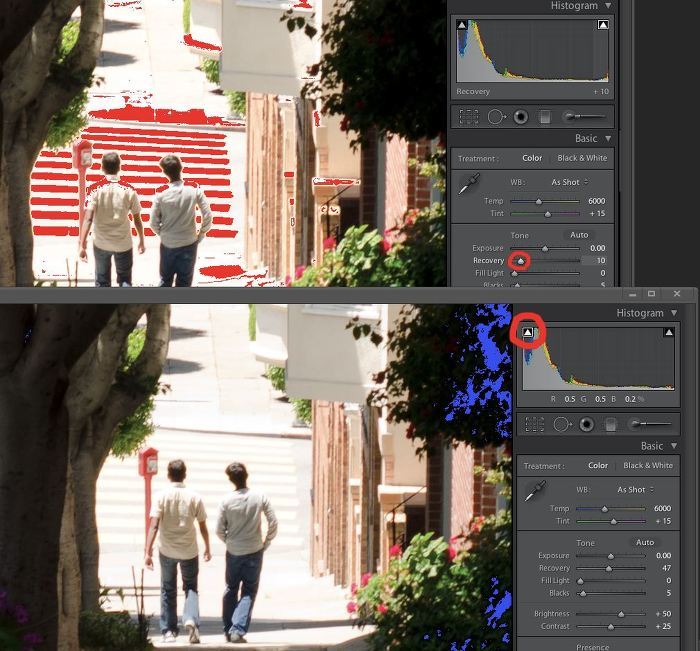This screenshot has height=651, width=700.
Task: Select the Adjustment Brush tool in upper panel
Action: [584, 117]
